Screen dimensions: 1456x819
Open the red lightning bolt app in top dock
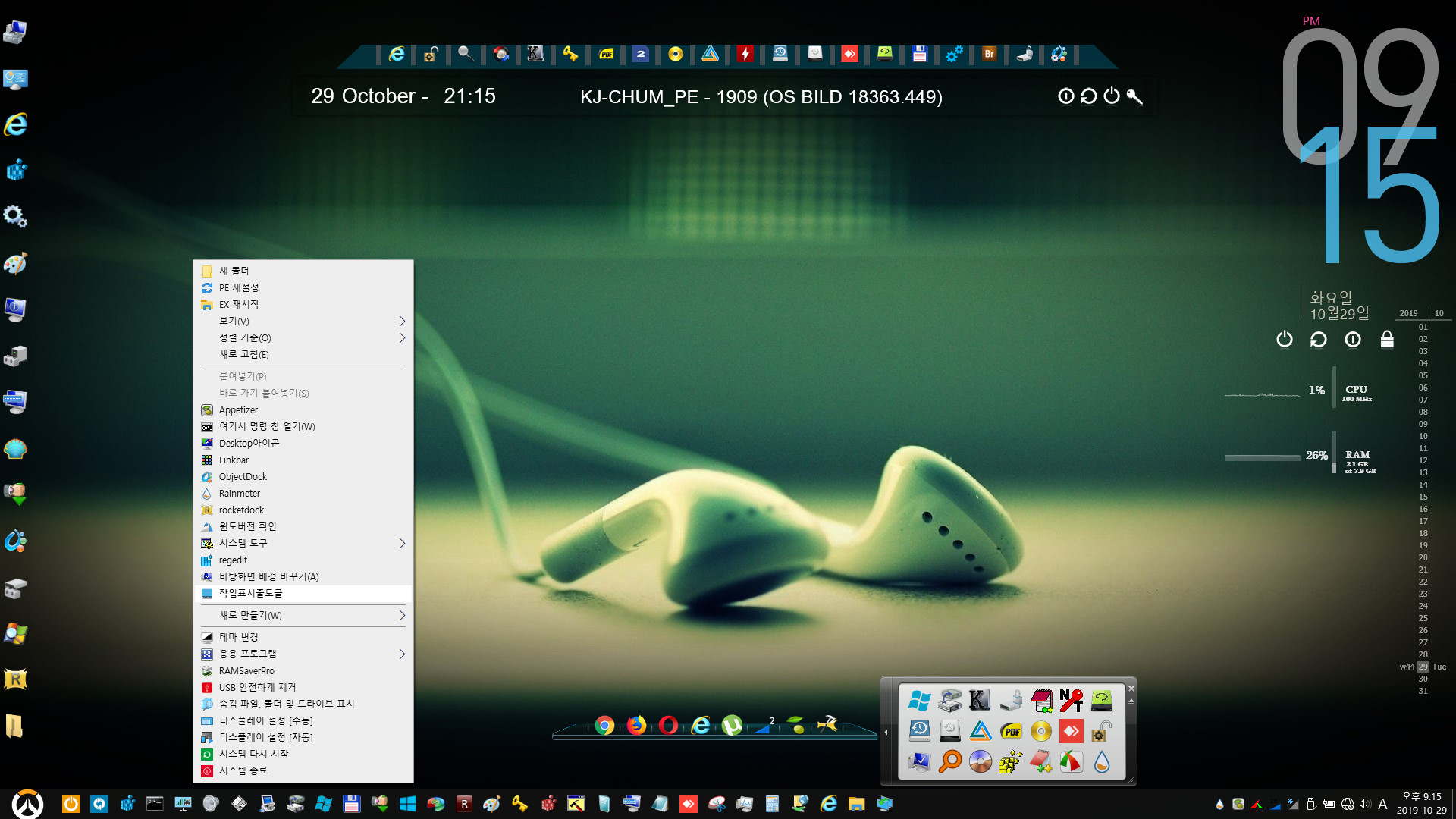[x=745, y=54]
